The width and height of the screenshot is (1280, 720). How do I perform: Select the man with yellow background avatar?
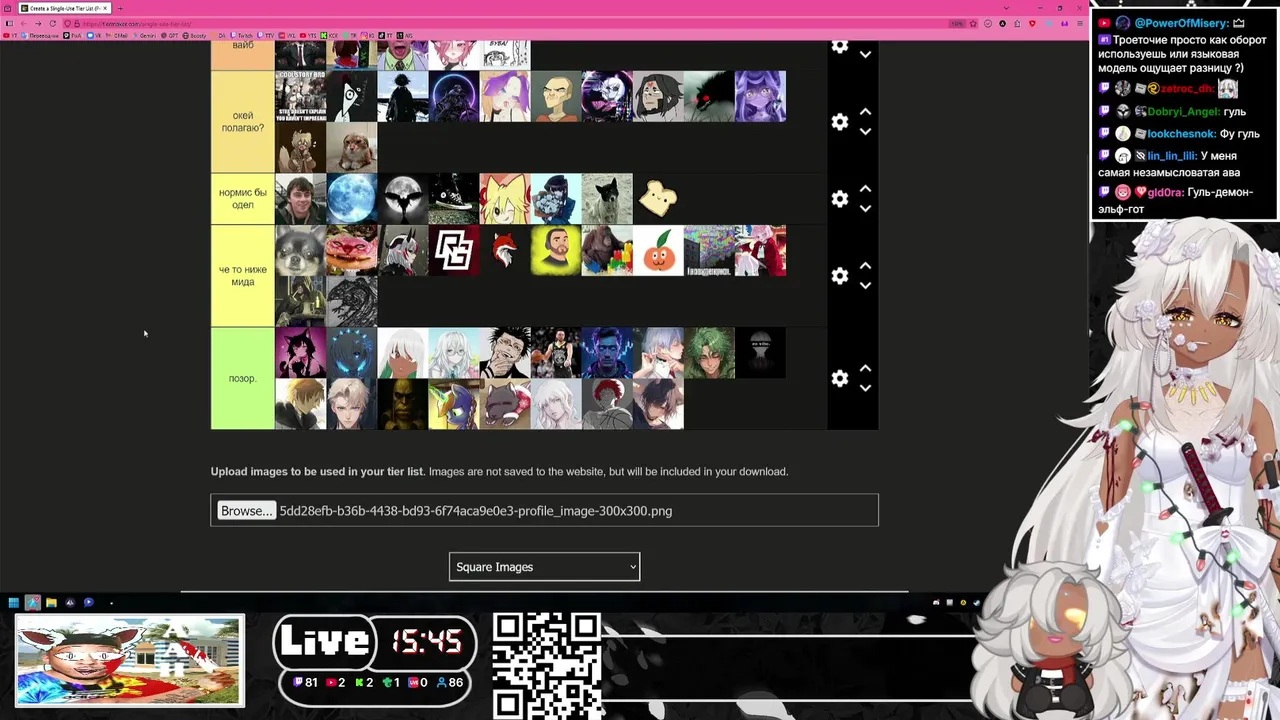(x=556, y=250)
